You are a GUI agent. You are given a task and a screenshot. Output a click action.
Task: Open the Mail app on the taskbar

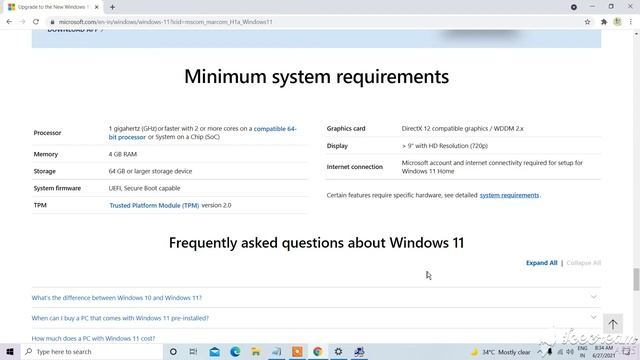pos(214,351)
